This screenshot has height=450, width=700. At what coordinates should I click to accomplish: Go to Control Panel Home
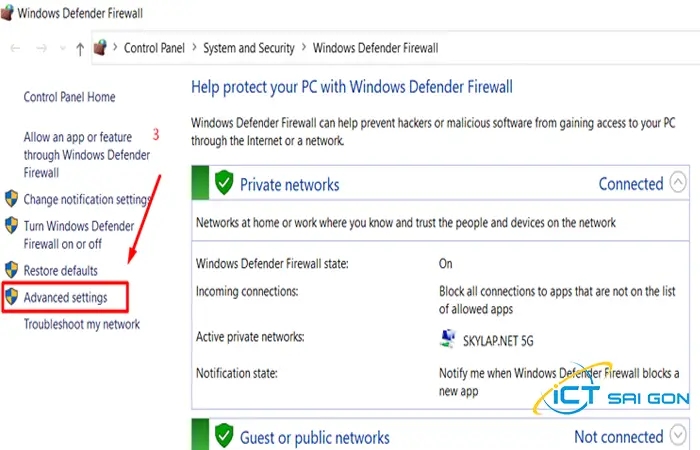pos(69,97)
